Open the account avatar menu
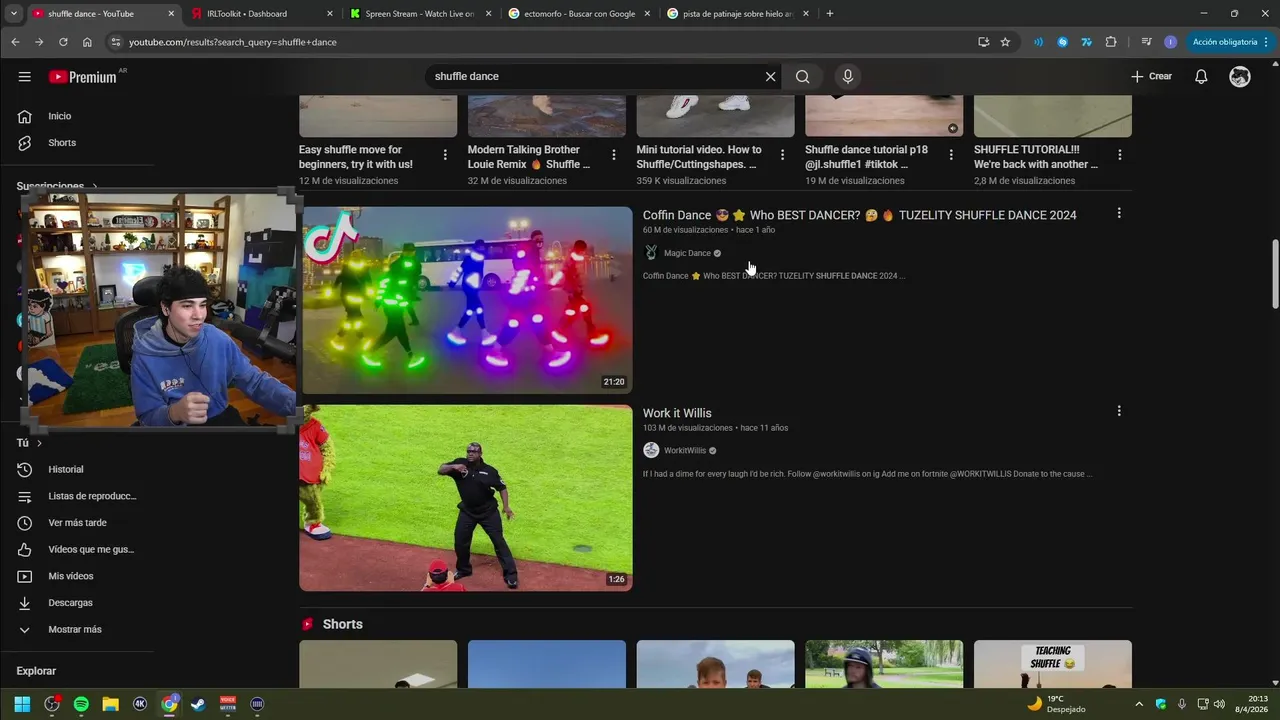Viewport: 1280px width, 720px height. click(1240, 77)
